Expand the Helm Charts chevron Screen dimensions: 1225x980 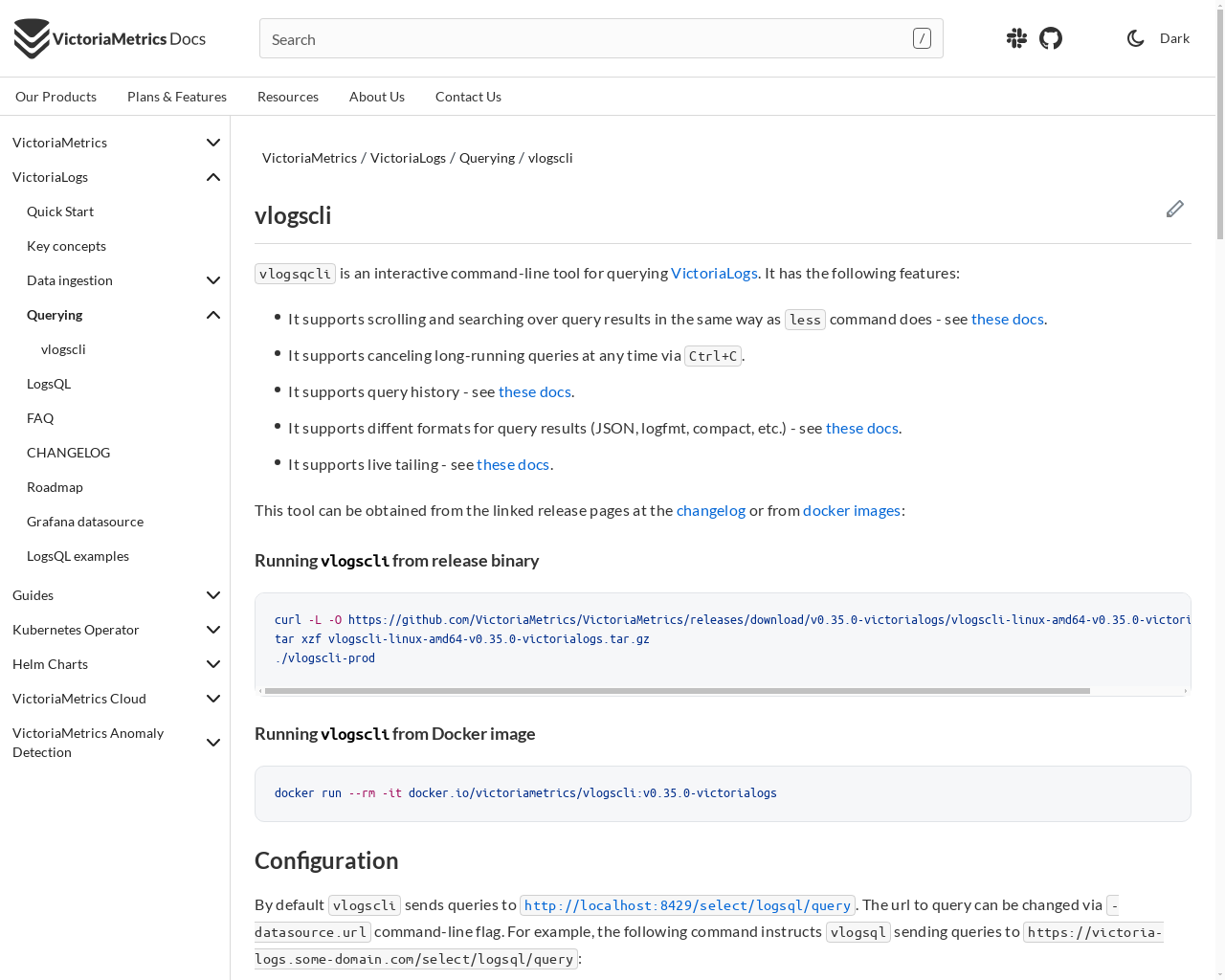(x=213, y=664)
